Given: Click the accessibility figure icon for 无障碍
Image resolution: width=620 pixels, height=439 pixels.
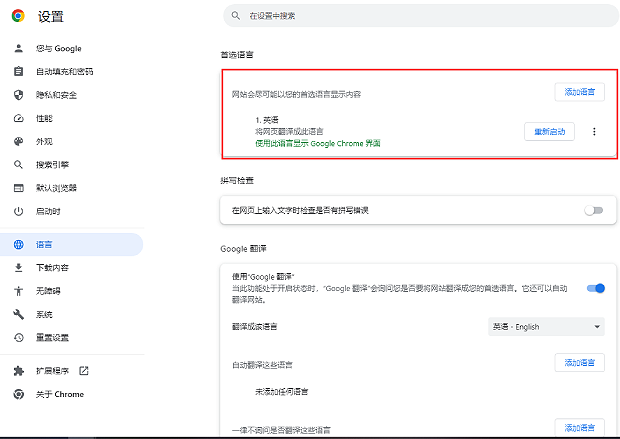Looking at the screenshot, I should (18, 291).
